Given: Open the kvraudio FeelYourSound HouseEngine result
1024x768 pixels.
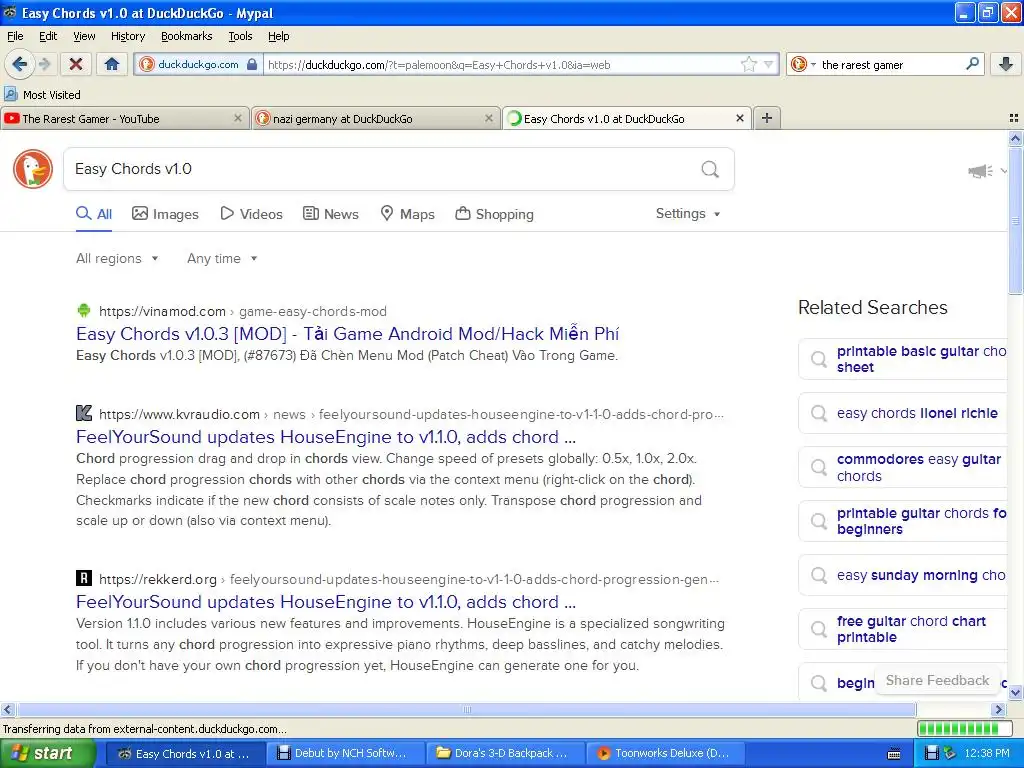Looking at the screenshot, I should 326,437.
